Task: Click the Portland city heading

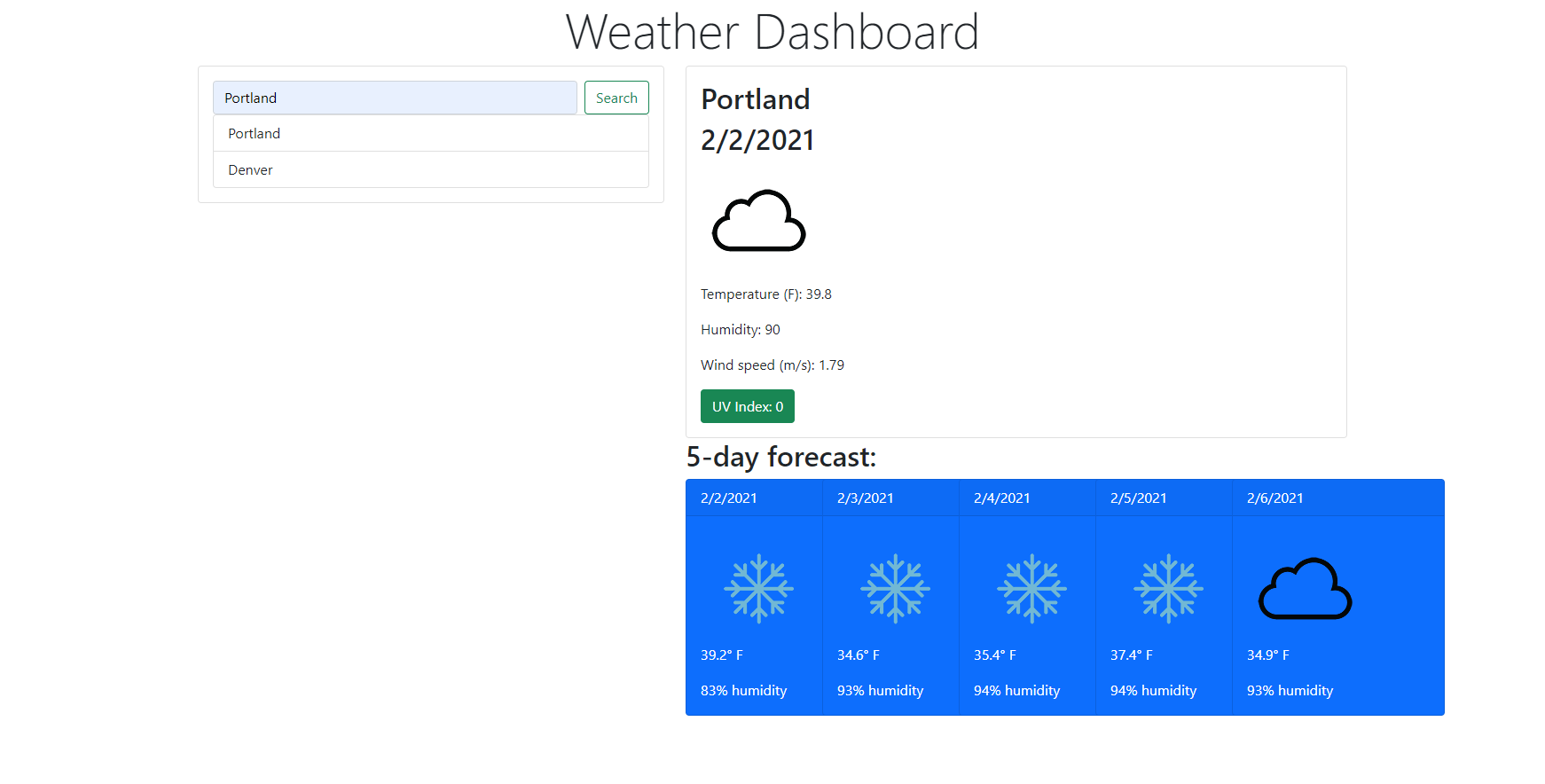Action: coord(756,99)
